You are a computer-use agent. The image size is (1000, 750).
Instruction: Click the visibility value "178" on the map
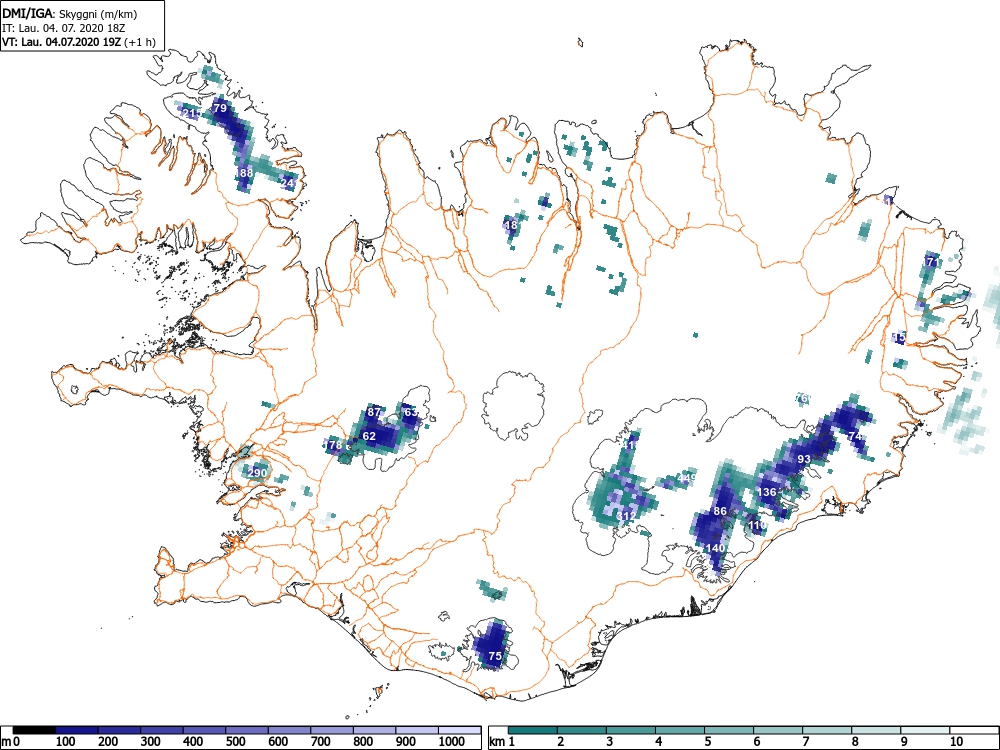334,445
